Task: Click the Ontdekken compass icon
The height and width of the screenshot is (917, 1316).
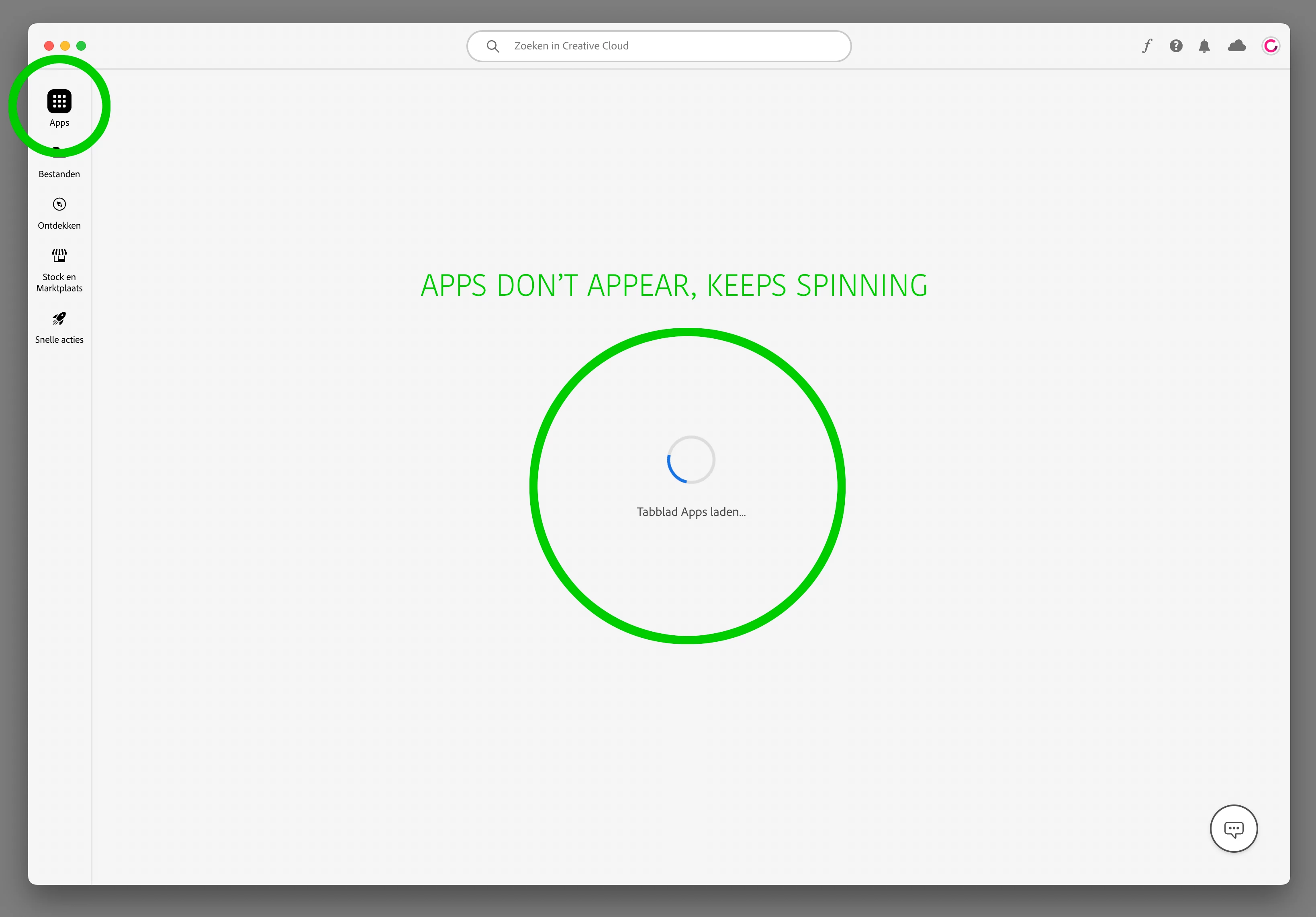Action: [x=59, y=204]
